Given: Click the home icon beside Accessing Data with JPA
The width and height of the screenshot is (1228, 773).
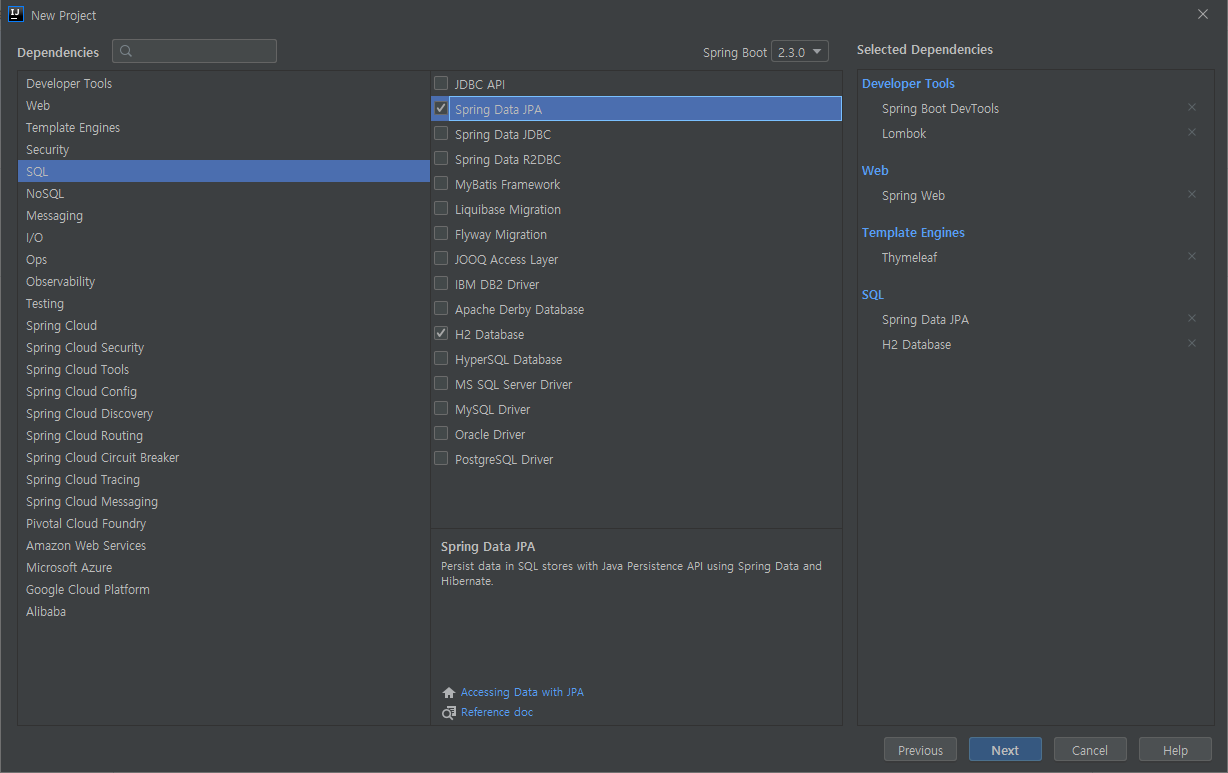Looking at the screenshot, I should pos(449,692).
